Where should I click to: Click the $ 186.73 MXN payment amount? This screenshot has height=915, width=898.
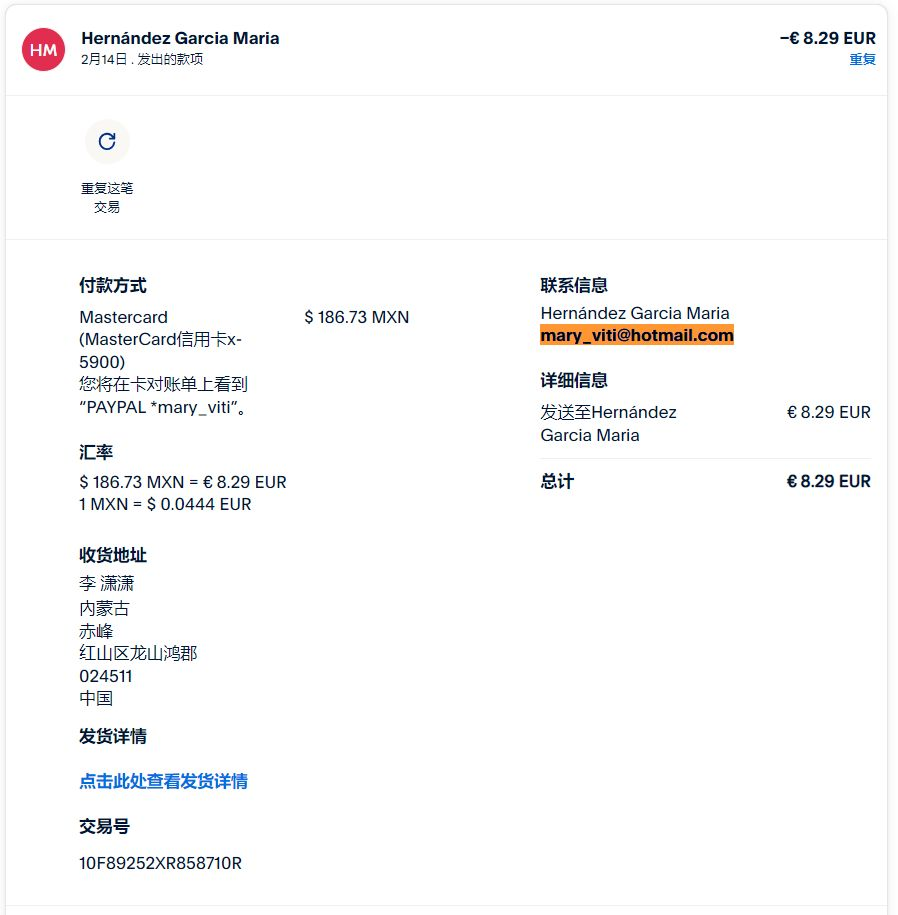pyautogui.click(x=357, y=318)
